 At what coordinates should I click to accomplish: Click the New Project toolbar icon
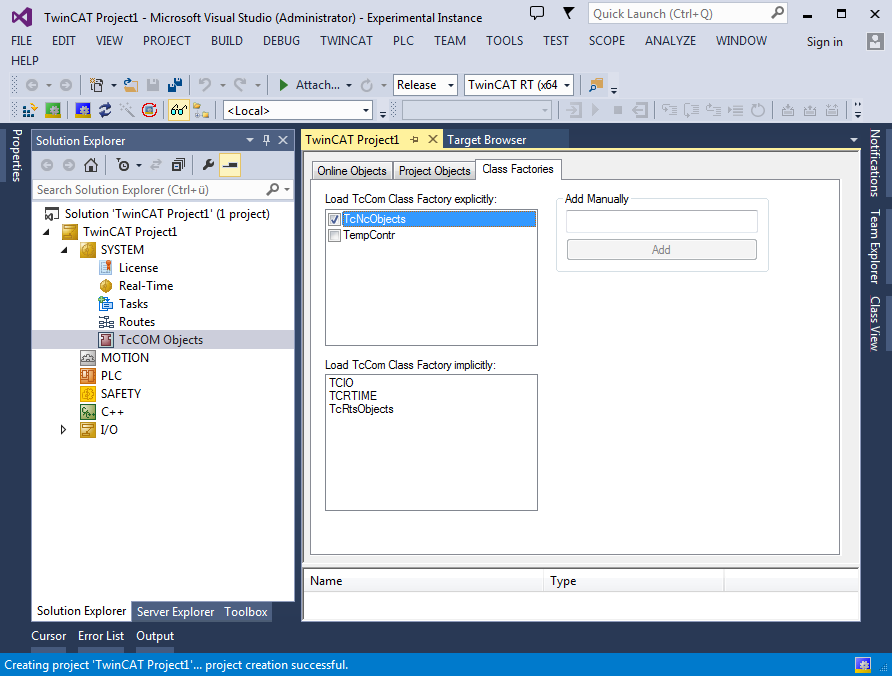tap(97, 85)
